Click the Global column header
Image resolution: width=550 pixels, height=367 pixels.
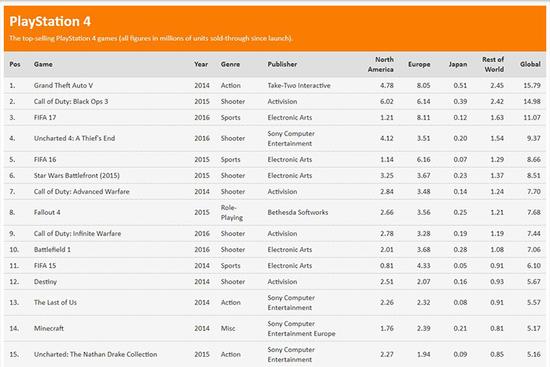pyautogui.click(x=530, y=64)
